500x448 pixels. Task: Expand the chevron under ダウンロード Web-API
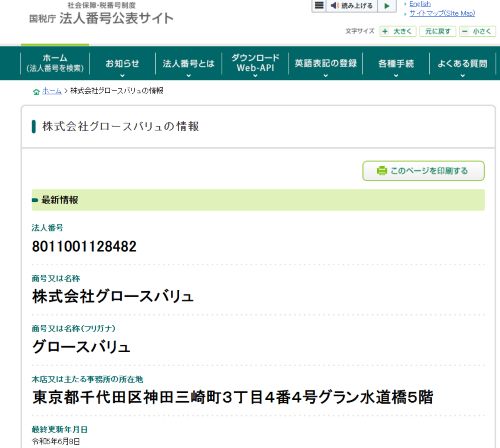coord(255,76)
